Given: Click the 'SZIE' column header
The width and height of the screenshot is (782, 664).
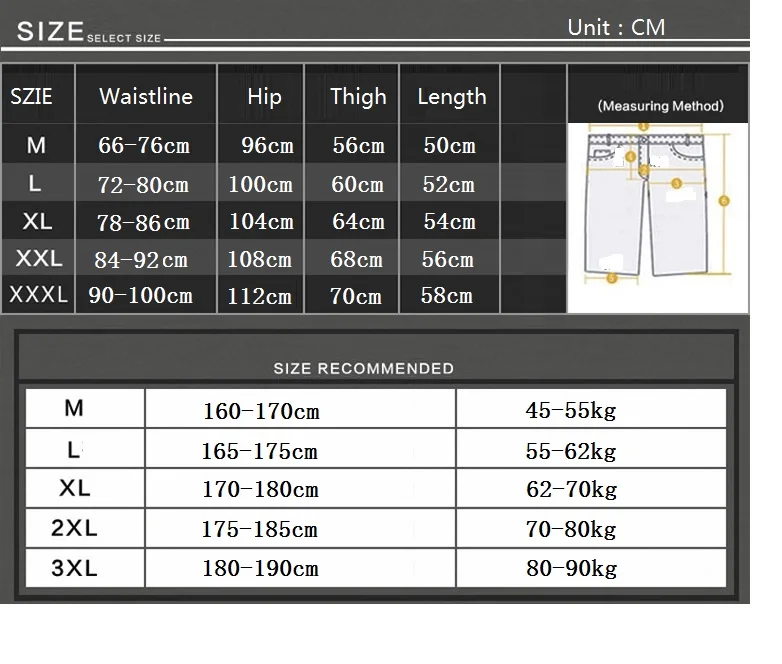Looking at the screenshot, I should point(31,96).
